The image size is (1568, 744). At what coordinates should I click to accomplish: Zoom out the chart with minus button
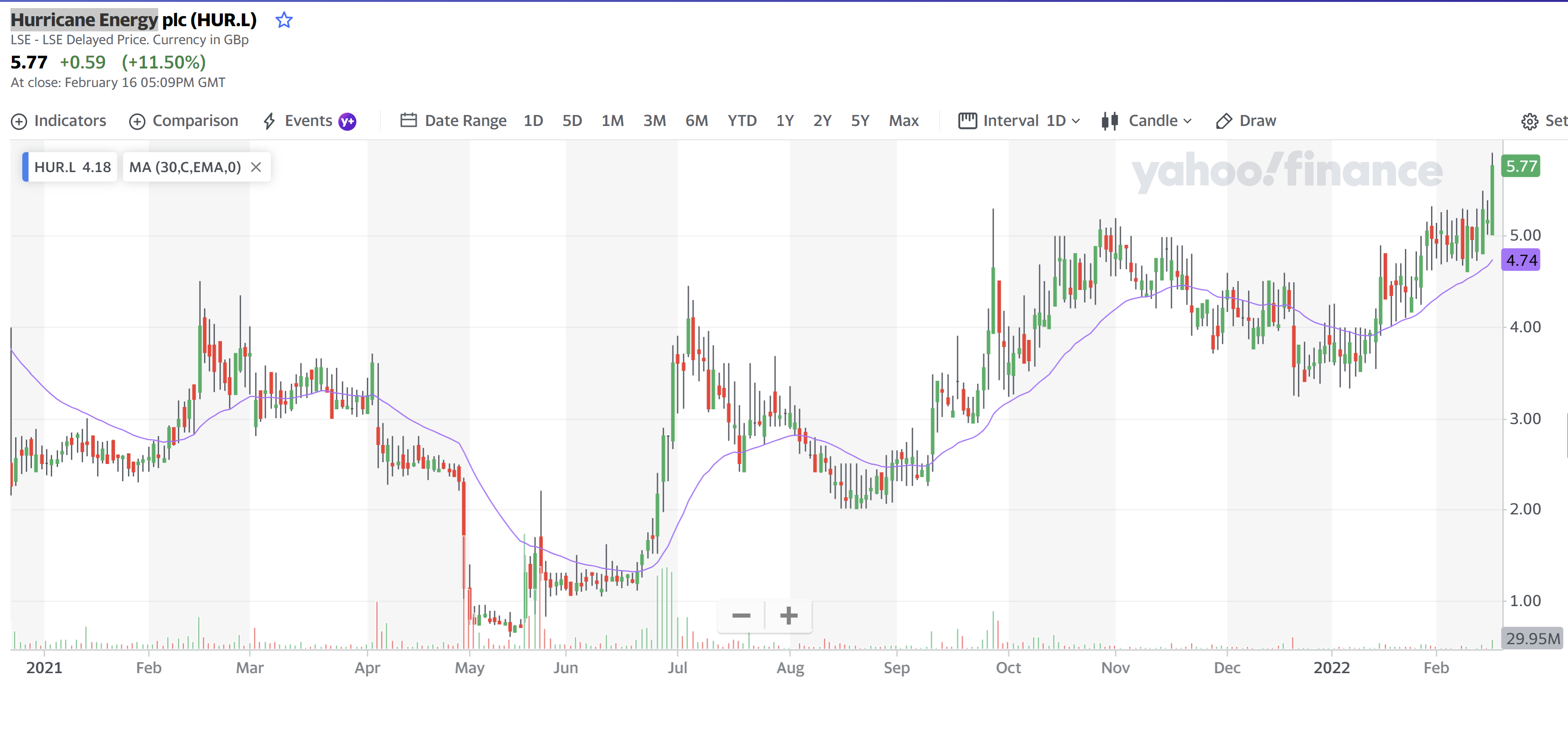click(741, 616)
